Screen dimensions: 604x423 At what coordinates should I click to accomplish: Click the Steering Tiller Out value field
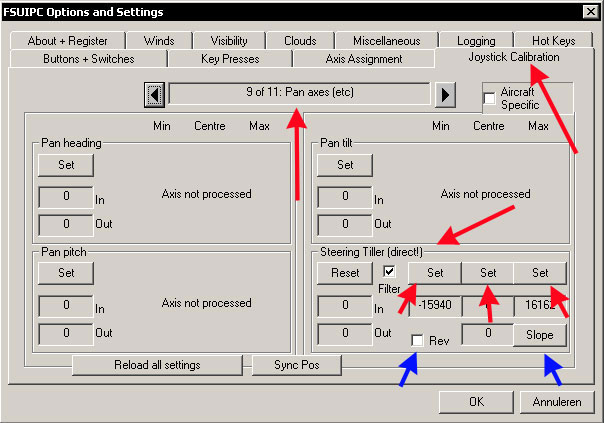click(345, 333)
